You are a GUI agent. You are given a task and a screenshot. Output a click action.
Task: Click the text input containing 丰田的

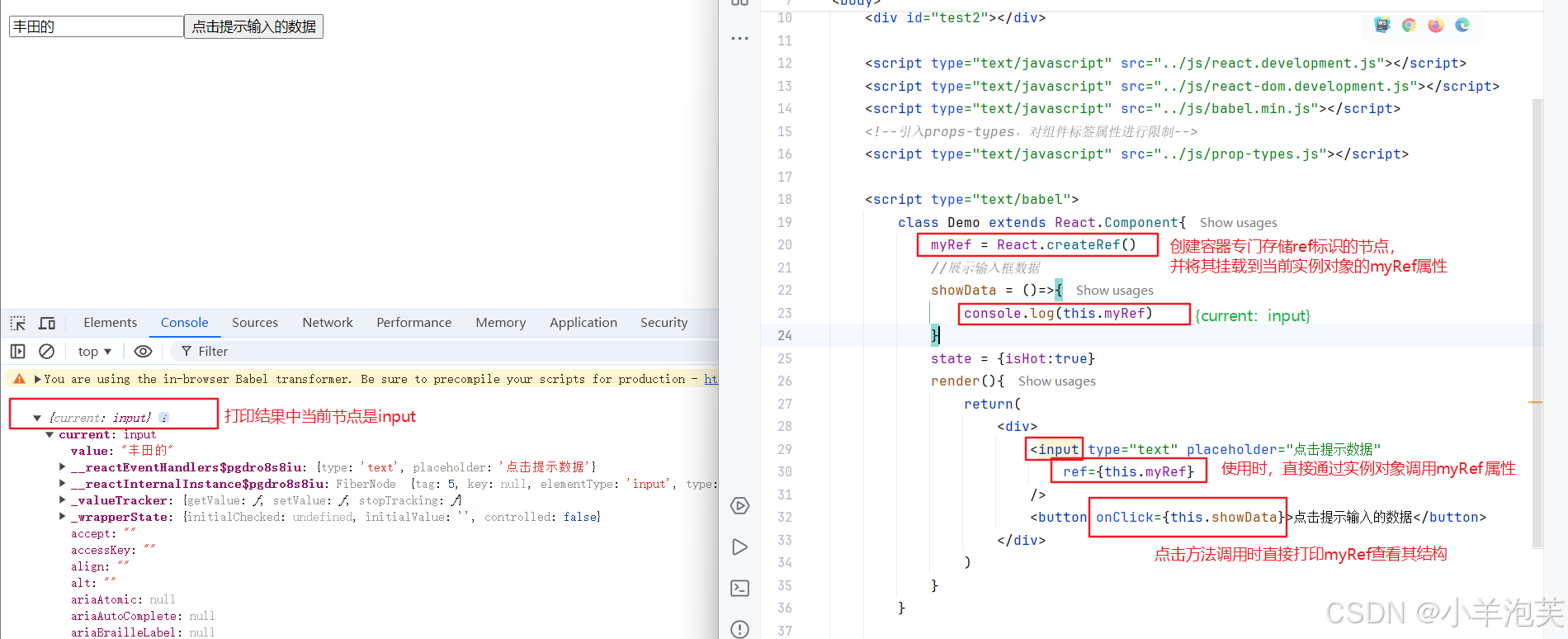(x=96, y=26)
